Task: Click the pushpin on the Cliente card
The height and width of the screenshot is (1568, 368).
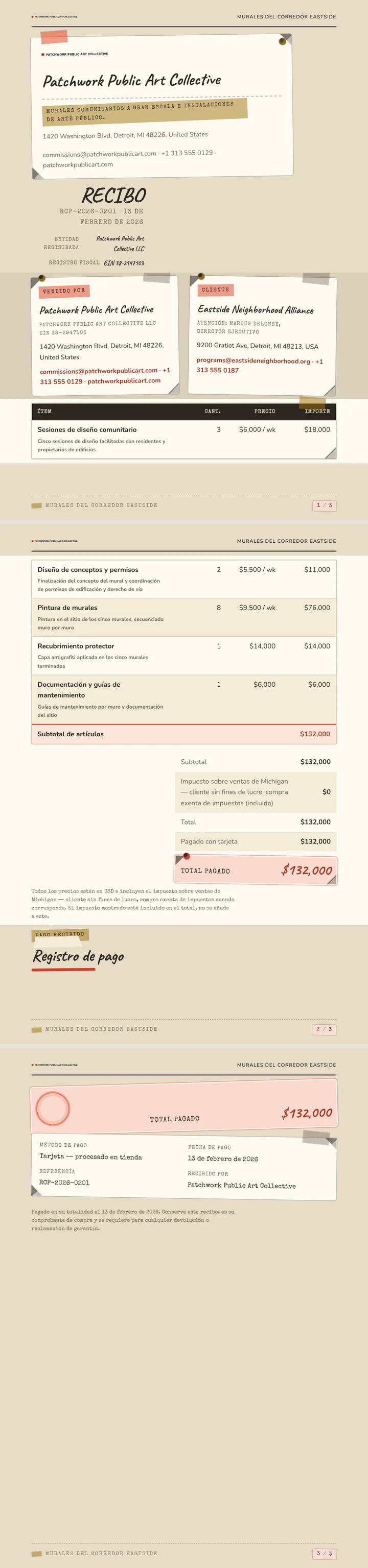Action: click(x=200, y=277)
